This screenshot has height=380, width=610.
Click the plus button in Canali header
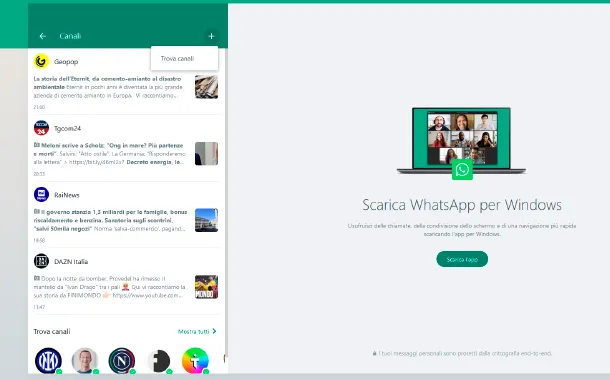(211, 36)
